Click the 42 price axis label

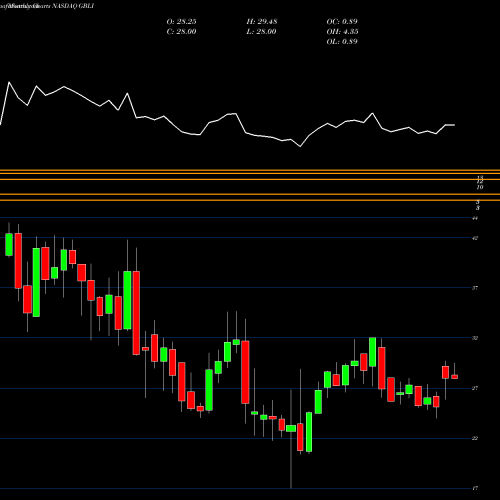tap(475, 238)
